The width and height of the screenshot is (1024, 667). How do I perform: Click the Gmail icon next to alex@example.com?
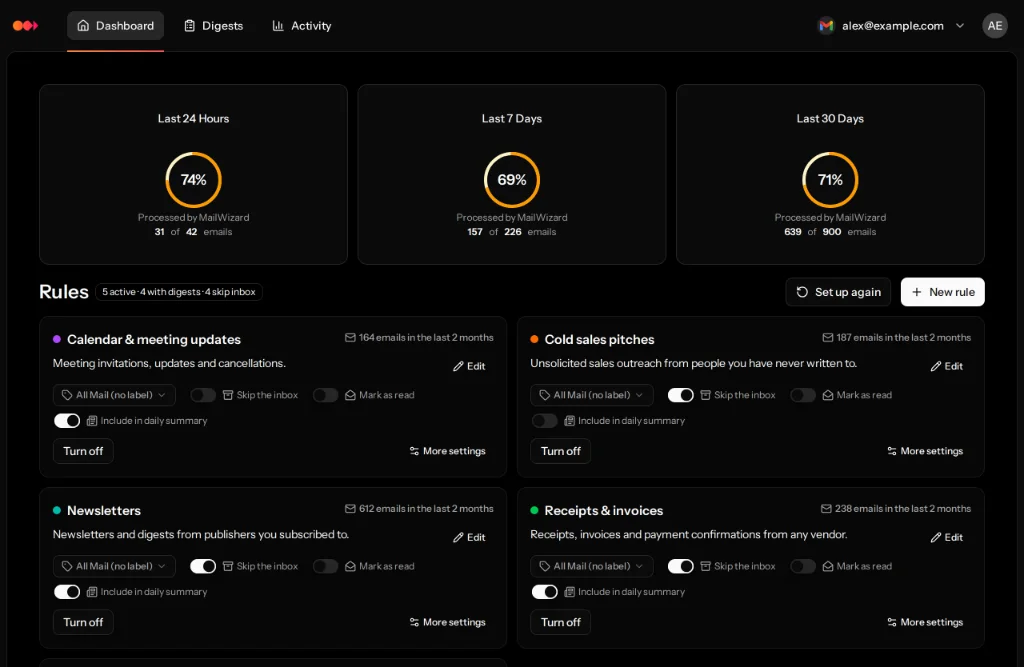[826, 25]
